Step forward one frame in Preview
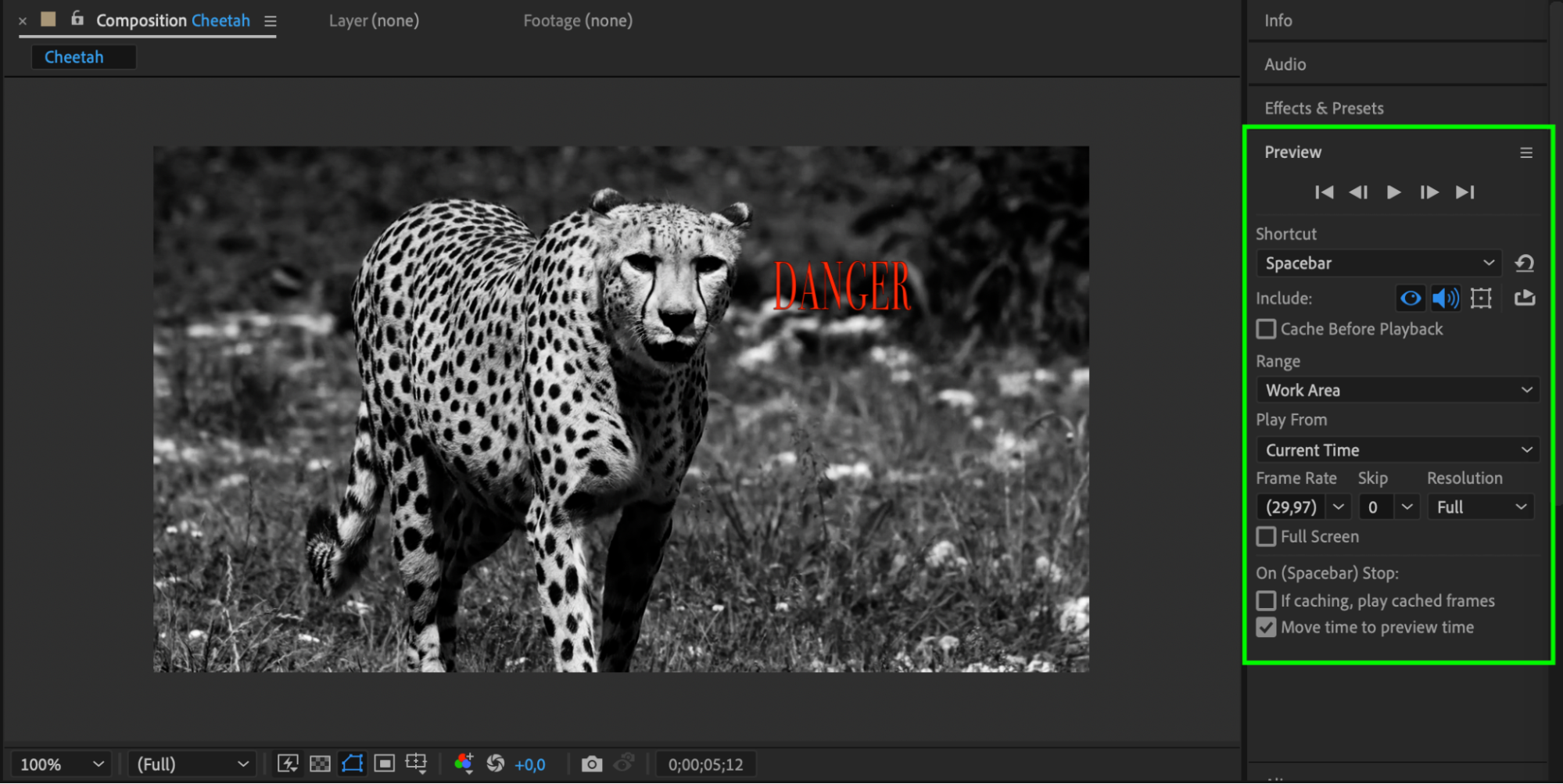 point(1429,192)
